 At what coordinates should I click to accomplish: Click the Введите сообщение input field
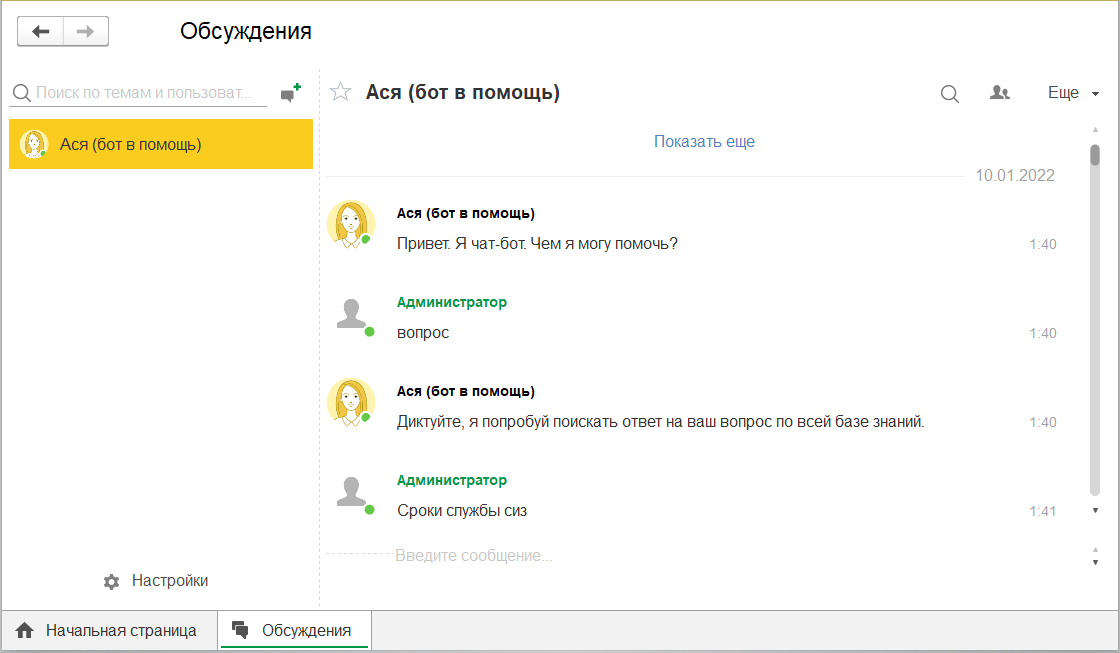tap(700, 555)
